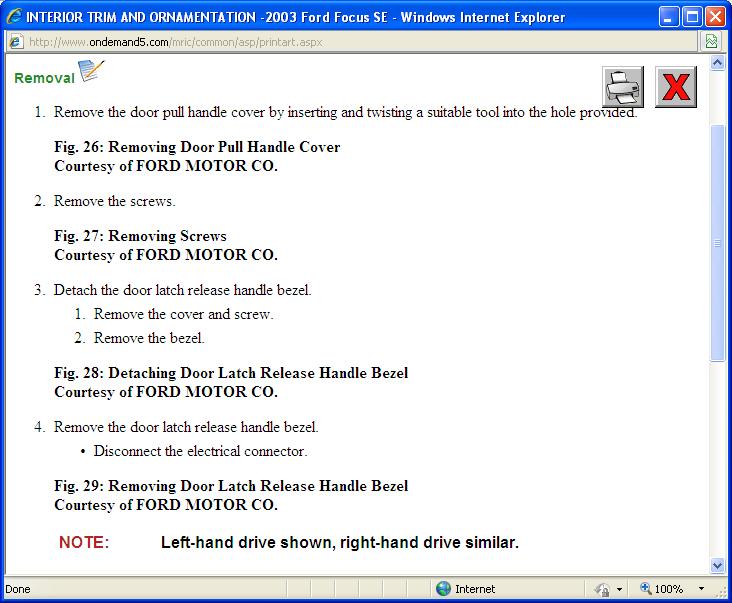Maximize the Internet Explorer window

pos(692,17)
